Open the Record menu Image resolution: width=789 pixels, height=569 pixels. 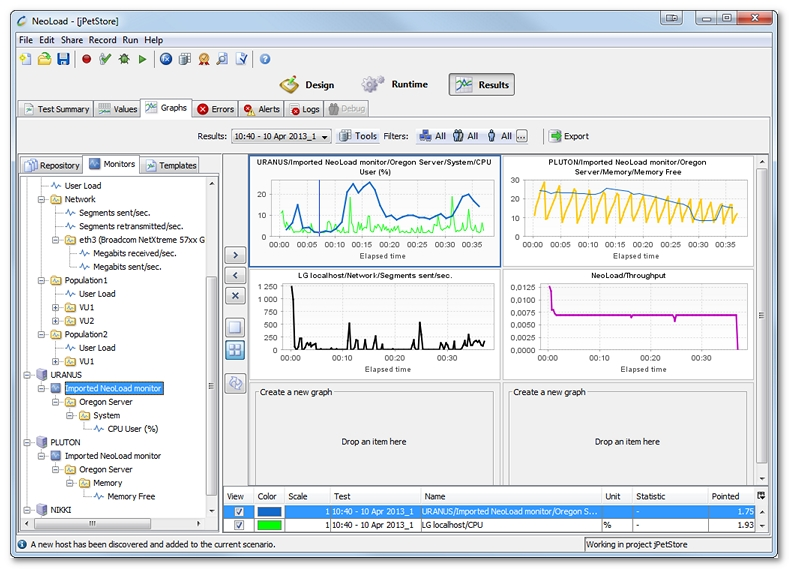point(102,40)
